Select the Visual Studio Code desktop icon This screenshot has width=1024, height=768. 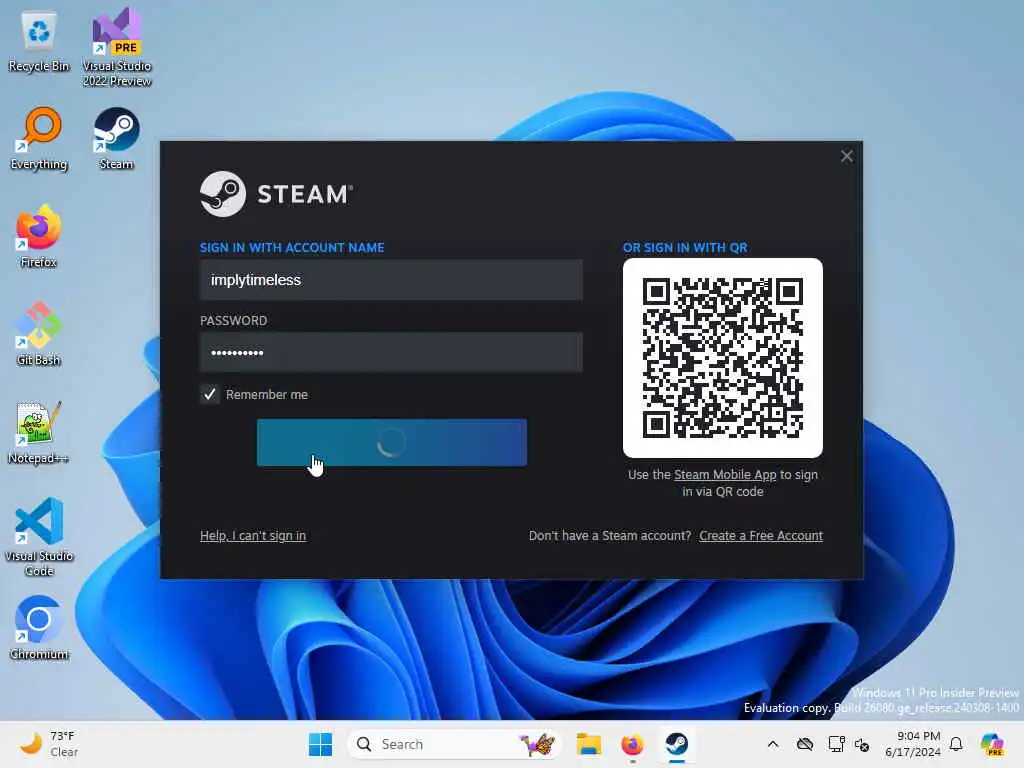point(39,537)
